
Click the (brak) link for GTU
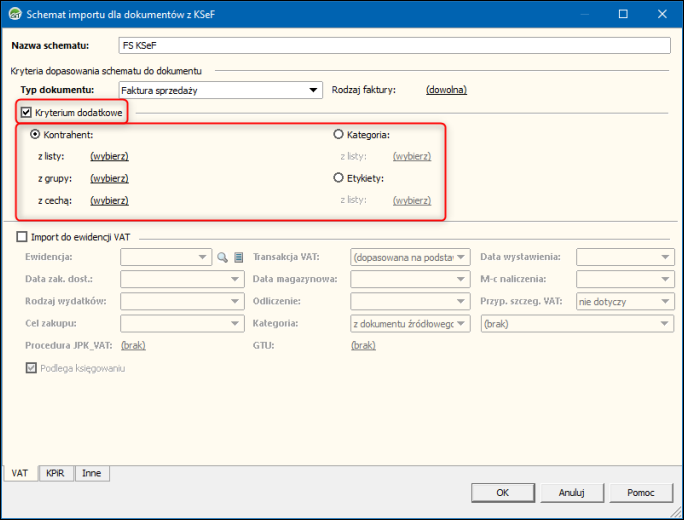click(363, 346)
